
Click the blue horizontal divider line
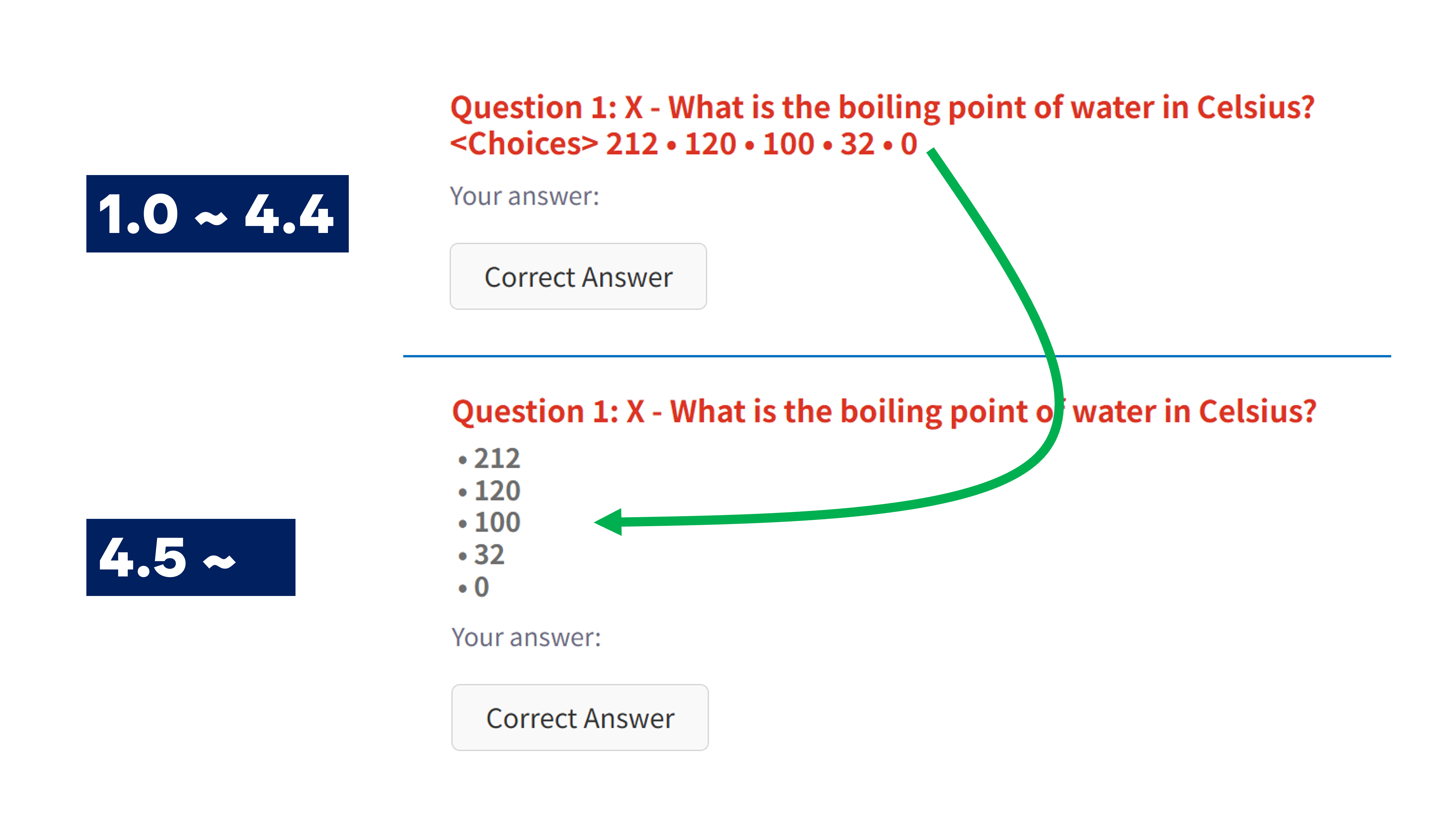[735, 356]
